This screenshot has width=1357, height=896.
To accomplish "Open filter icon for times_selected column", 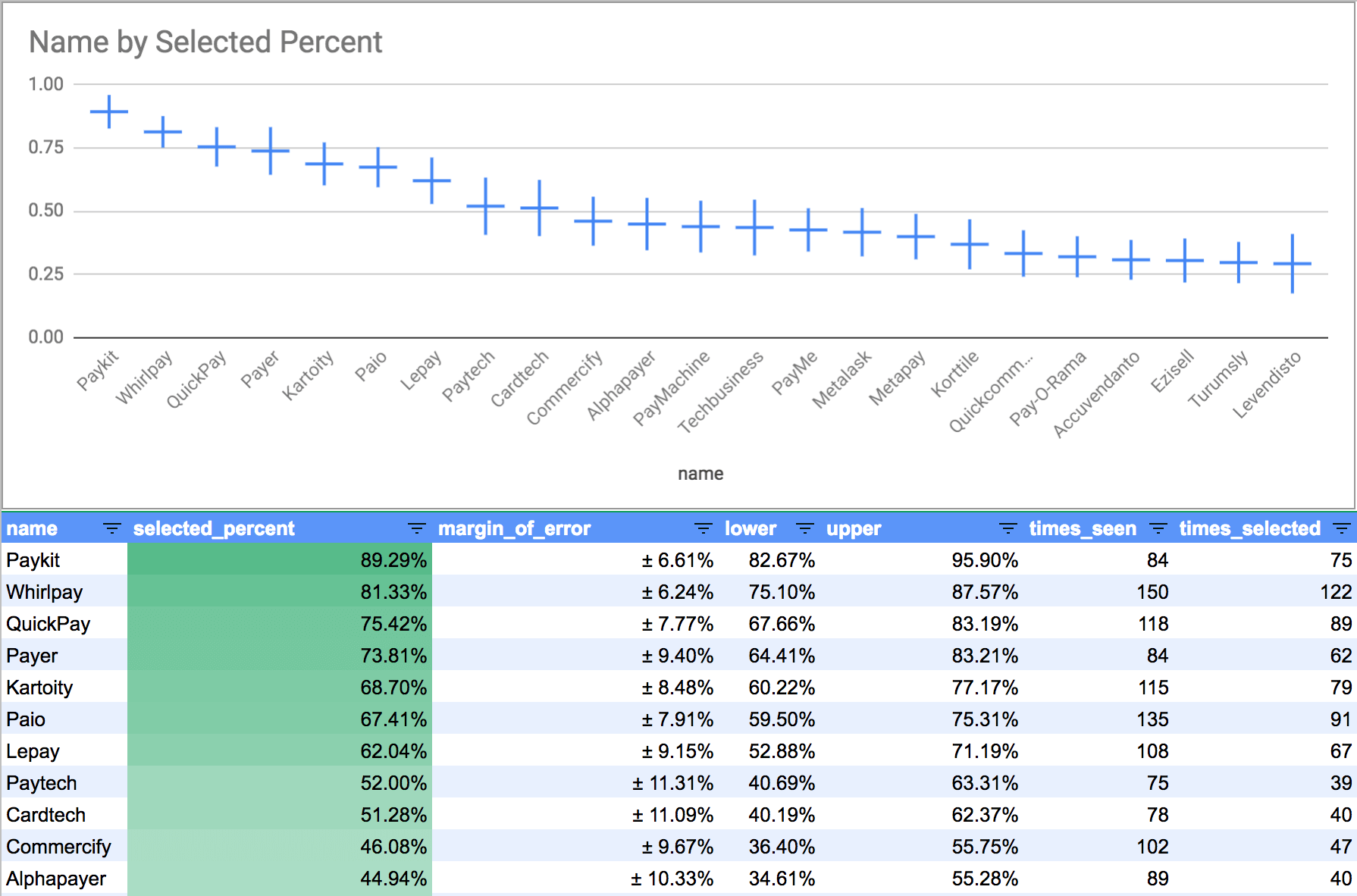I will click(1341, 528).
